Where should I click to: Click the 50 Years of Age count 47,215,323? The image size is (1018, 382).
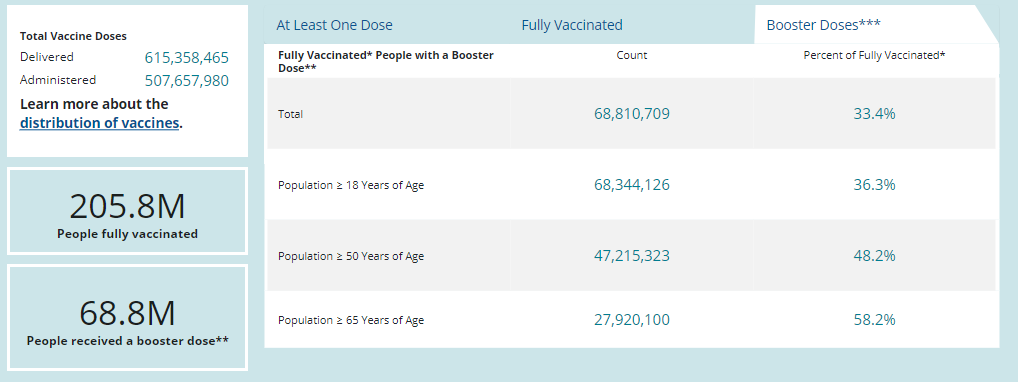pyautogui.click(x=632, y=255)
